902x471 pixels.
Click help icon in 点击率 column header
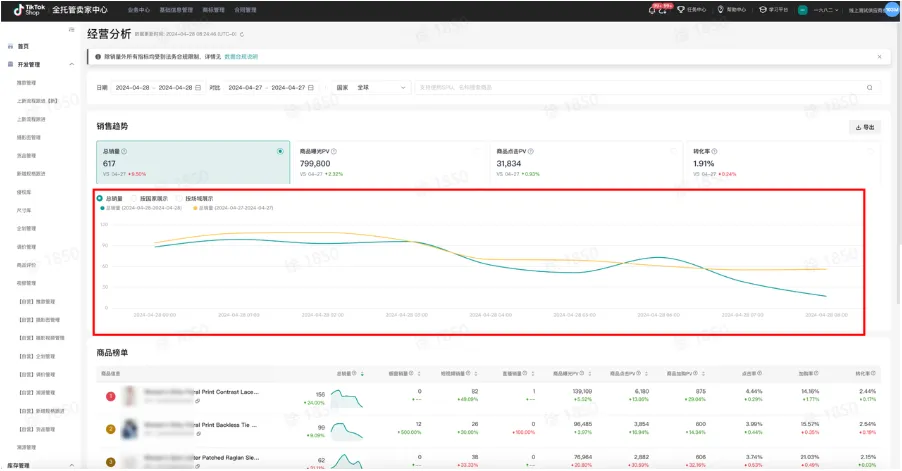click(x=759, y=374)
